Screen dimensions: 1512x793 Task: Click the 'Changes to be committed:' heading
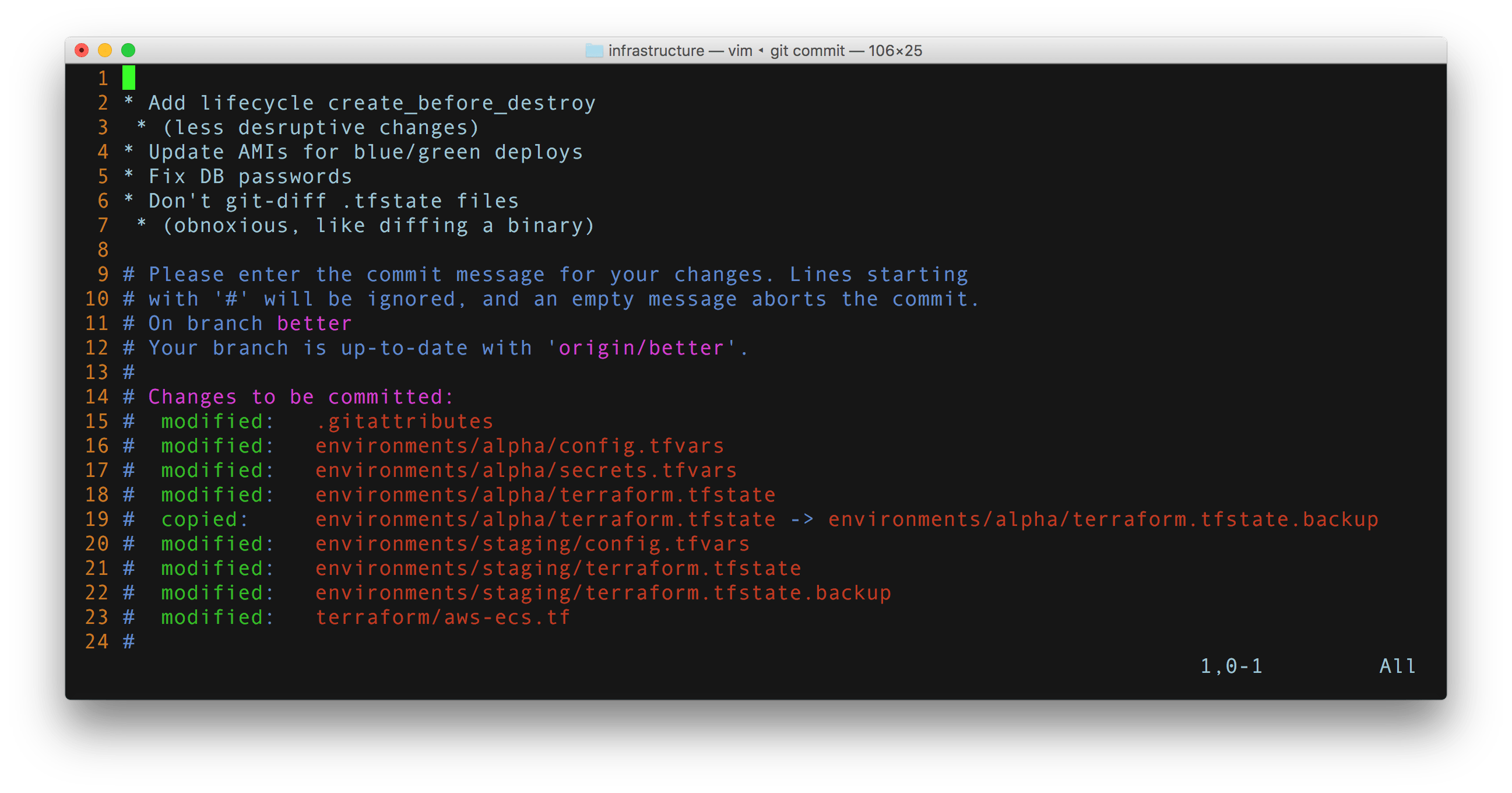pyautogui.click(x=301, y=398)
